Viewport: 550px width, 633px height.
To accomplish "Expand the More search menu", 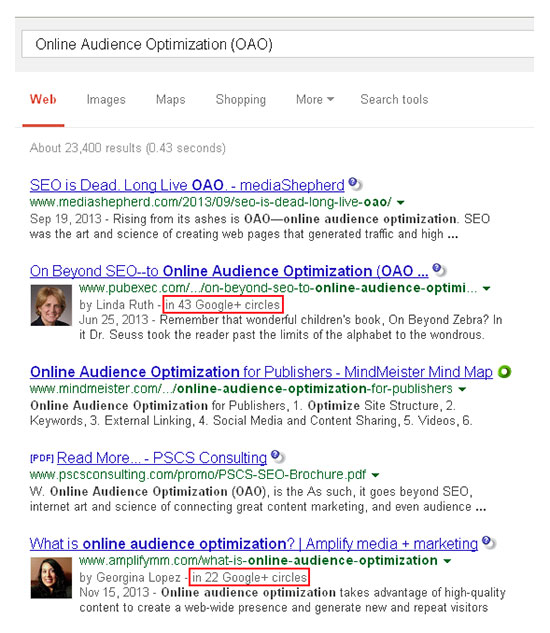I will [315, 99].
